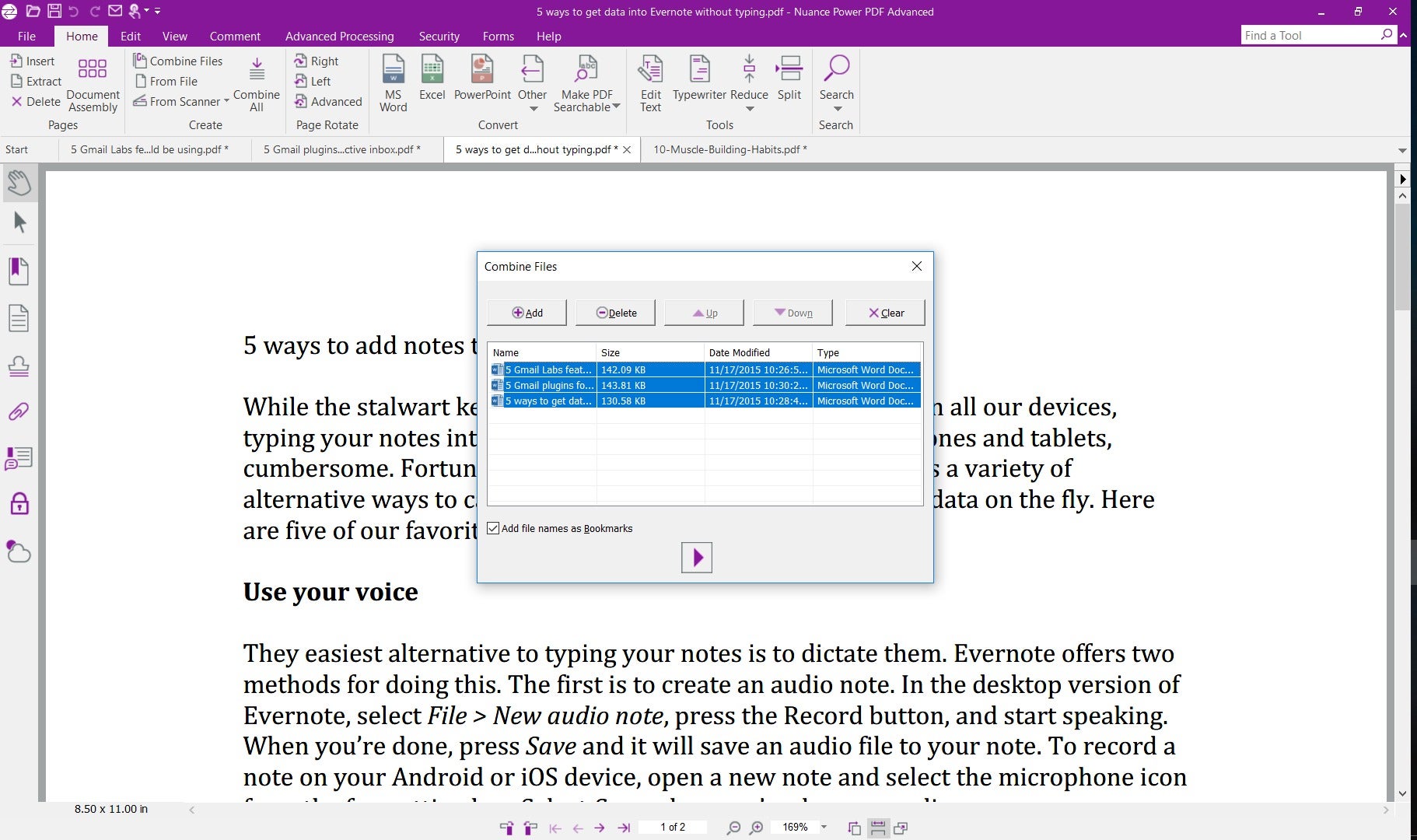Image resolution: width=1417 pixels, height=840 pixels.
Task: Open the File menu
Action: point(26,36)
